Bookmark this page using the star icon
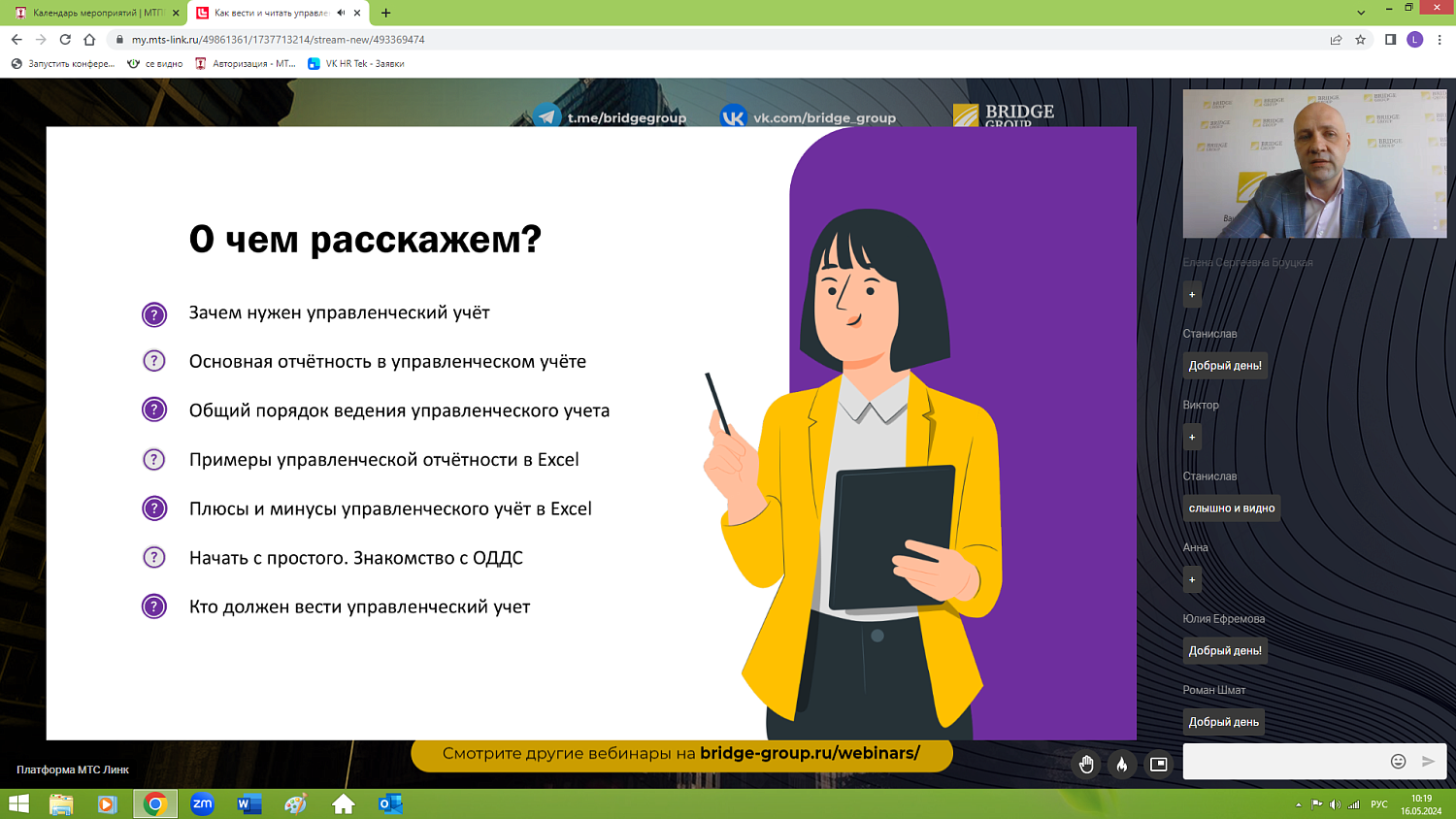Screen dimensions: 1456x819 pos(1359,41)
